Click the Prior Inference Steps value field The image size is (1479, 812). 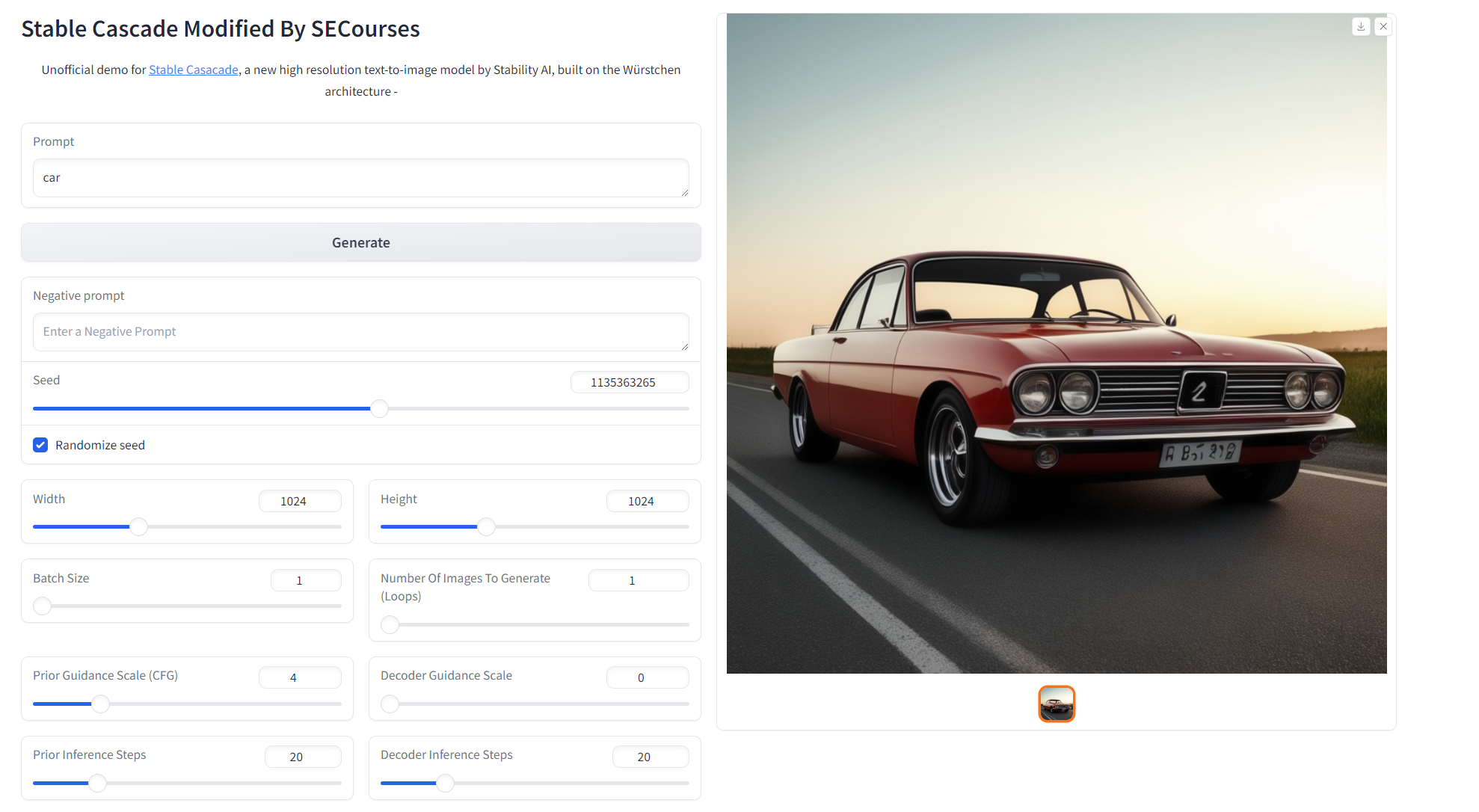click(303, 757)
